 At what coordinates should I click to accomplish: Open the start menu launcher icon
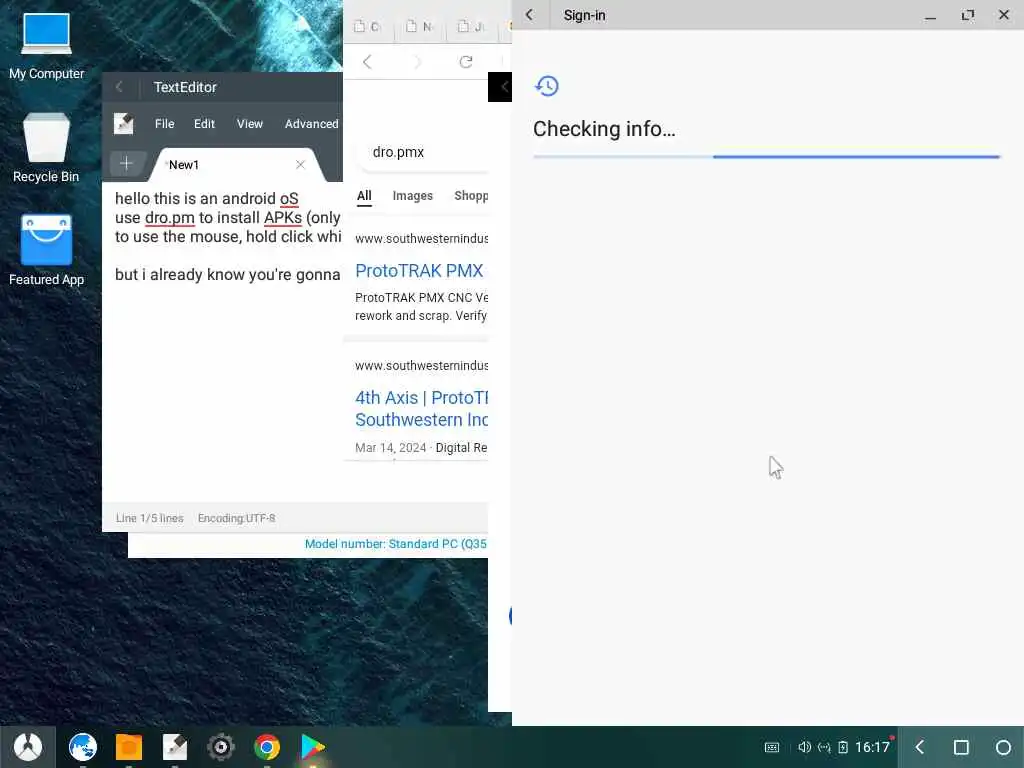[x=27, y=746]
